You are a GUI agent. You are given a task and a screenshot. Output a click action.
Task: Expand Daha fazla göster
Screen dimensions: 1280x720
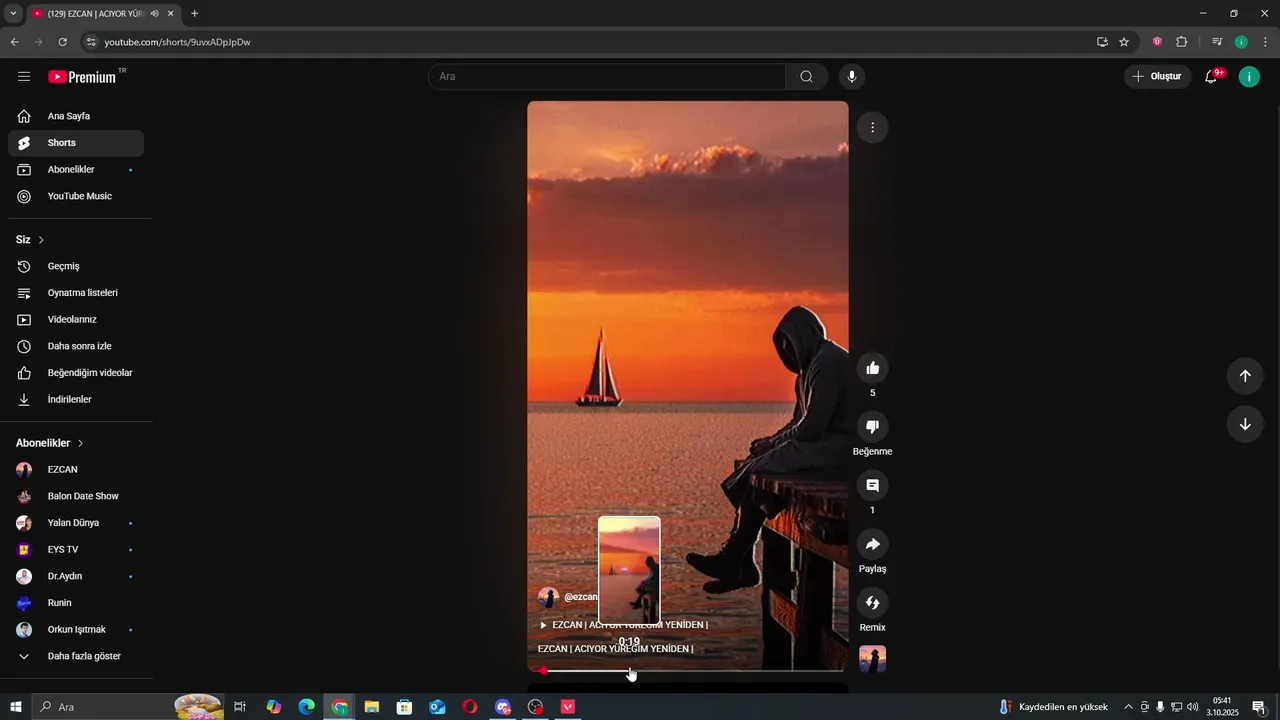click(x=76, y=656)
